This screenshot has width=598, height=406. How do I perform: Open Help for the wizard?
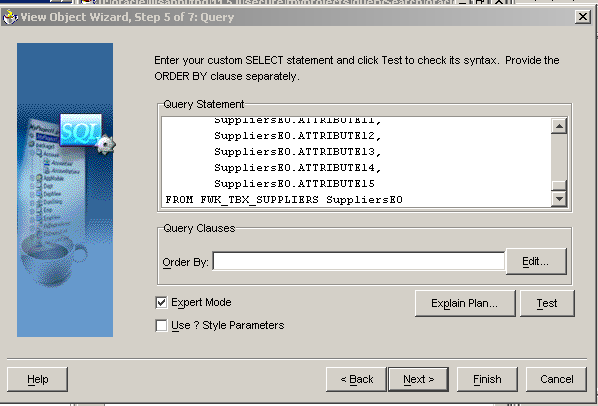coord(37,379)
